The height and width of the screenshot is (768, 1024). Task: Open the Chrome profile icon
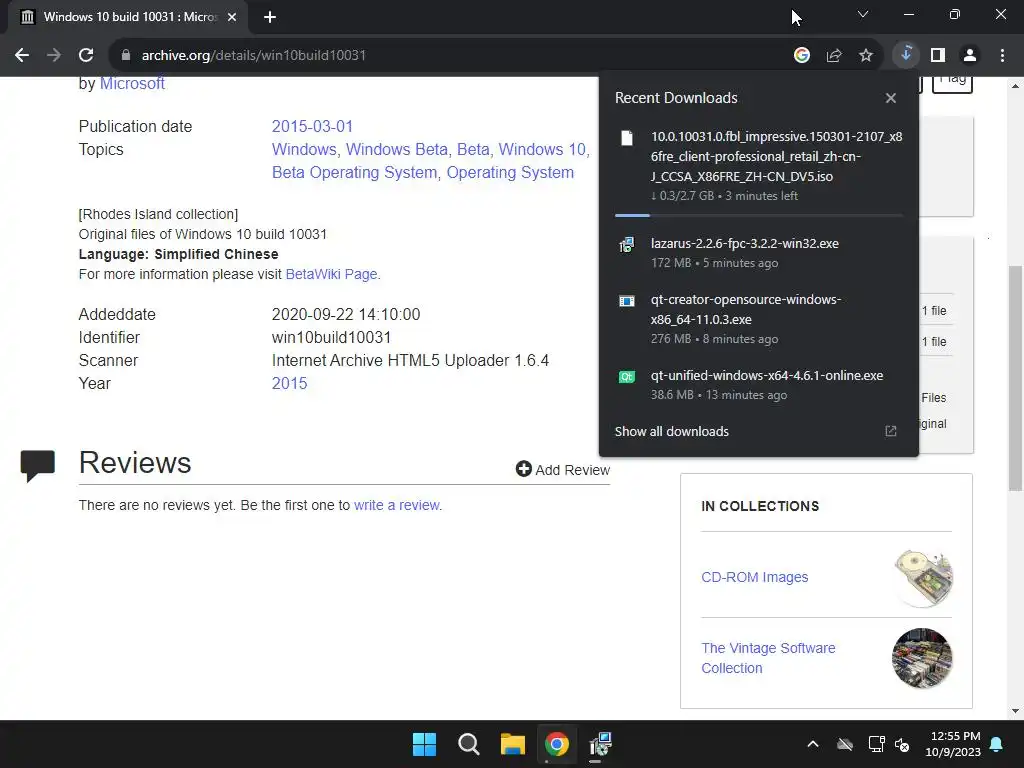(970, 56)
